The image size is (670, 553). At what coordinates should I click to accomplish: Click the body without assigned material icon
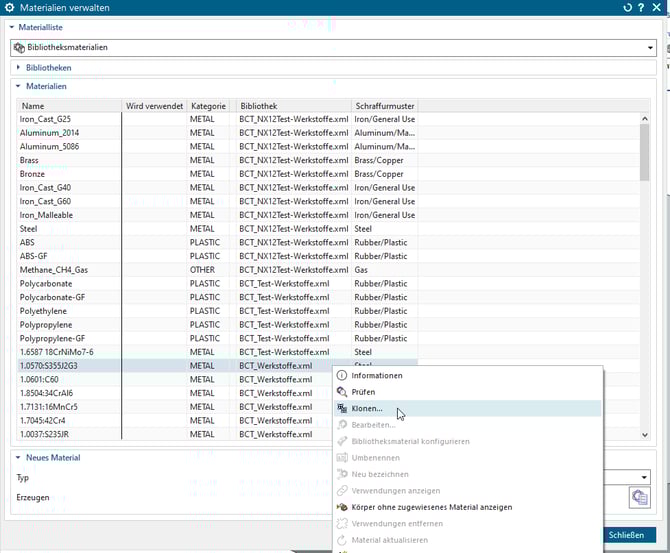pos(342,507)
